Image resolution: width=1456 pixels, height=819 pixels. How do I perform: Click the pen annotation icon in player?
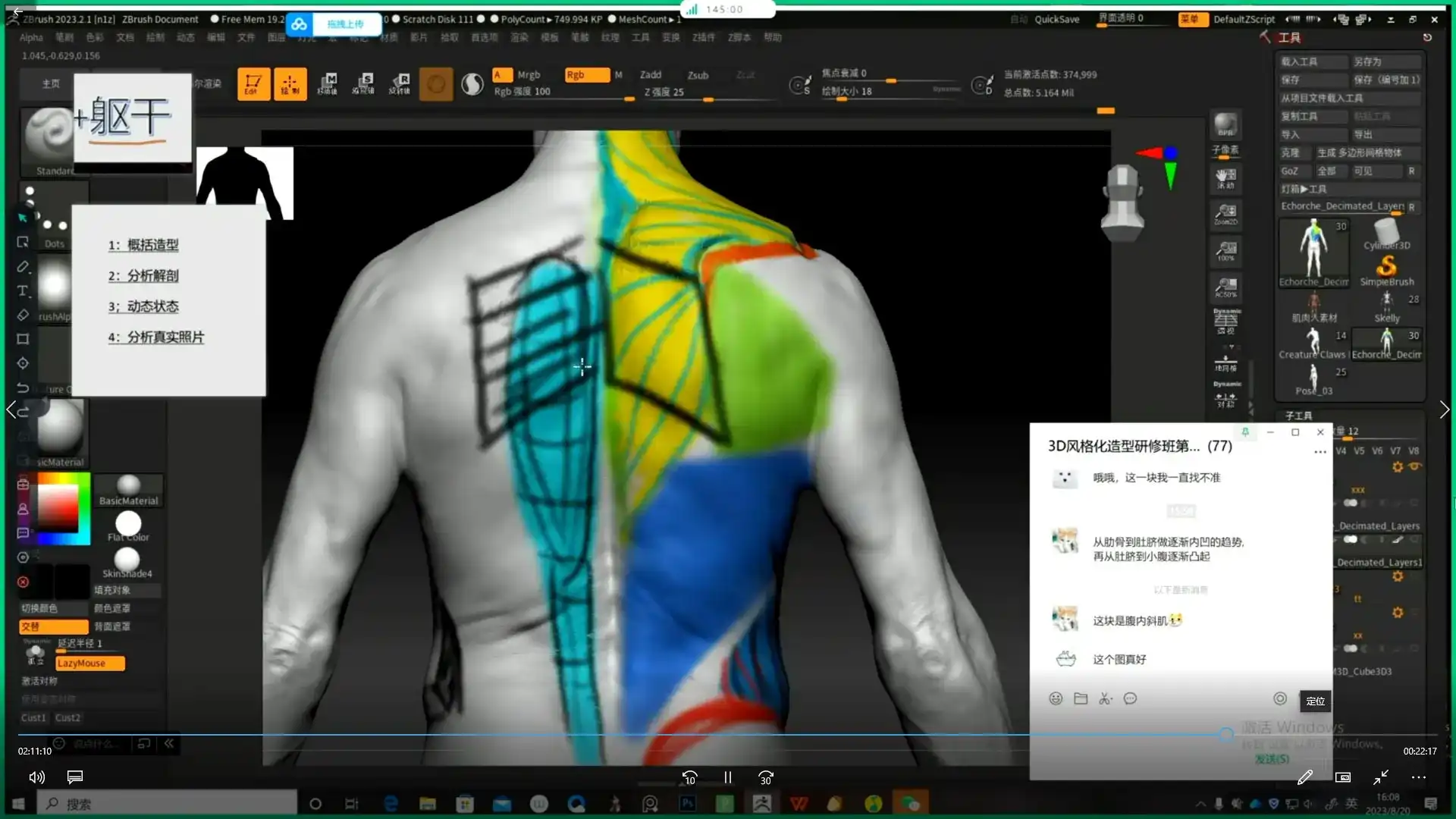(x=1304, y=777)
